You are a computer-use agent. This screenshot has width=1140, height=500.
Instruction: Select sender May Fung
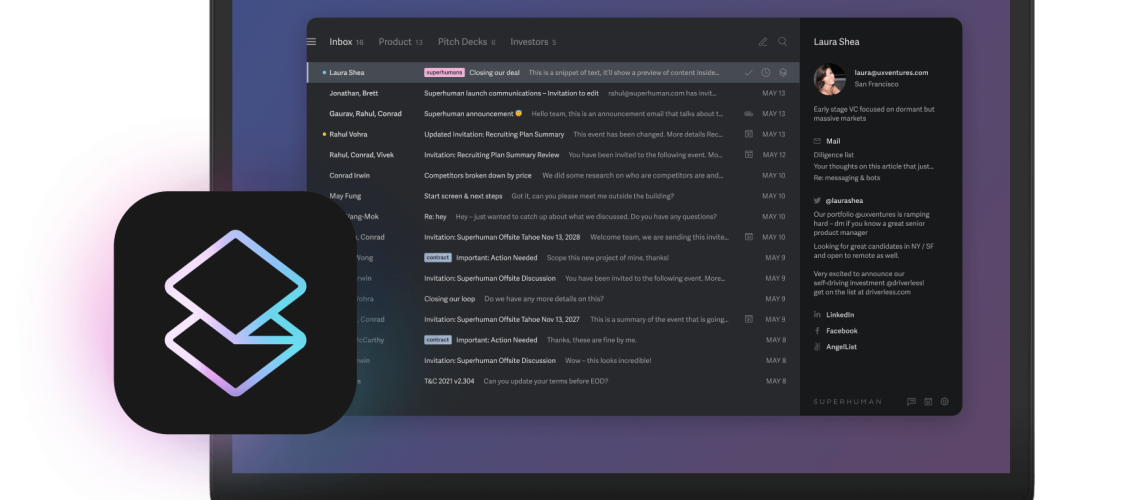[345, 196]
